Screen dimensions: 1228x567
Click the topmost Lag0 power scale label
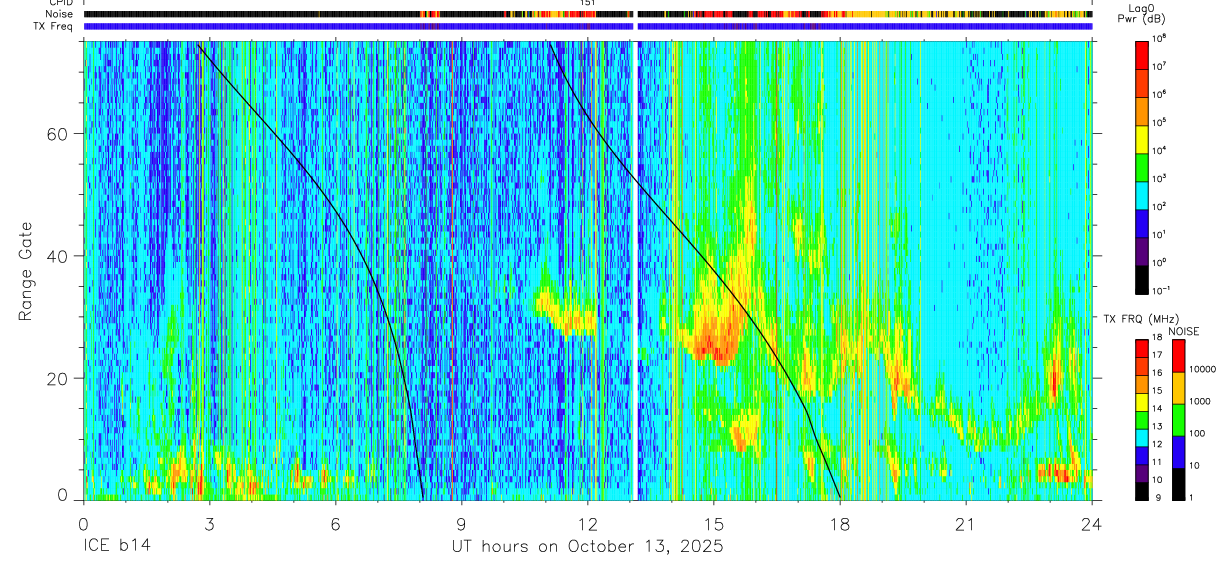1161,38
